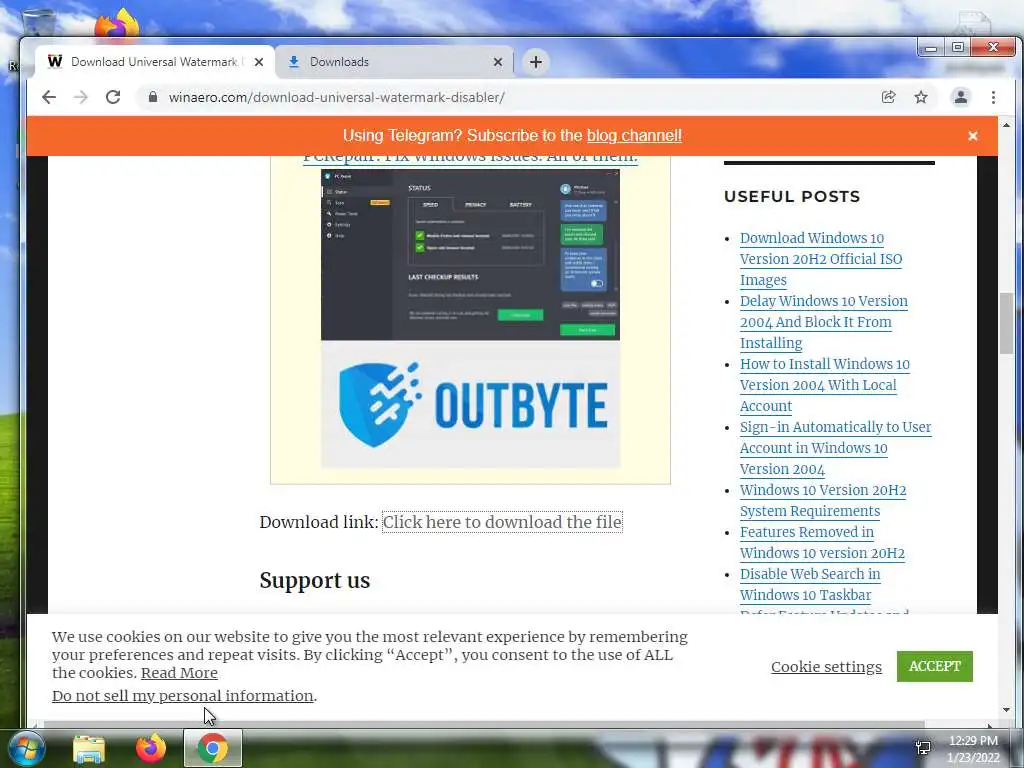Image resolution: width=1024 pixels, height=768 pixels.
Task: Click the Support us heading
Action: pos(315,581)
